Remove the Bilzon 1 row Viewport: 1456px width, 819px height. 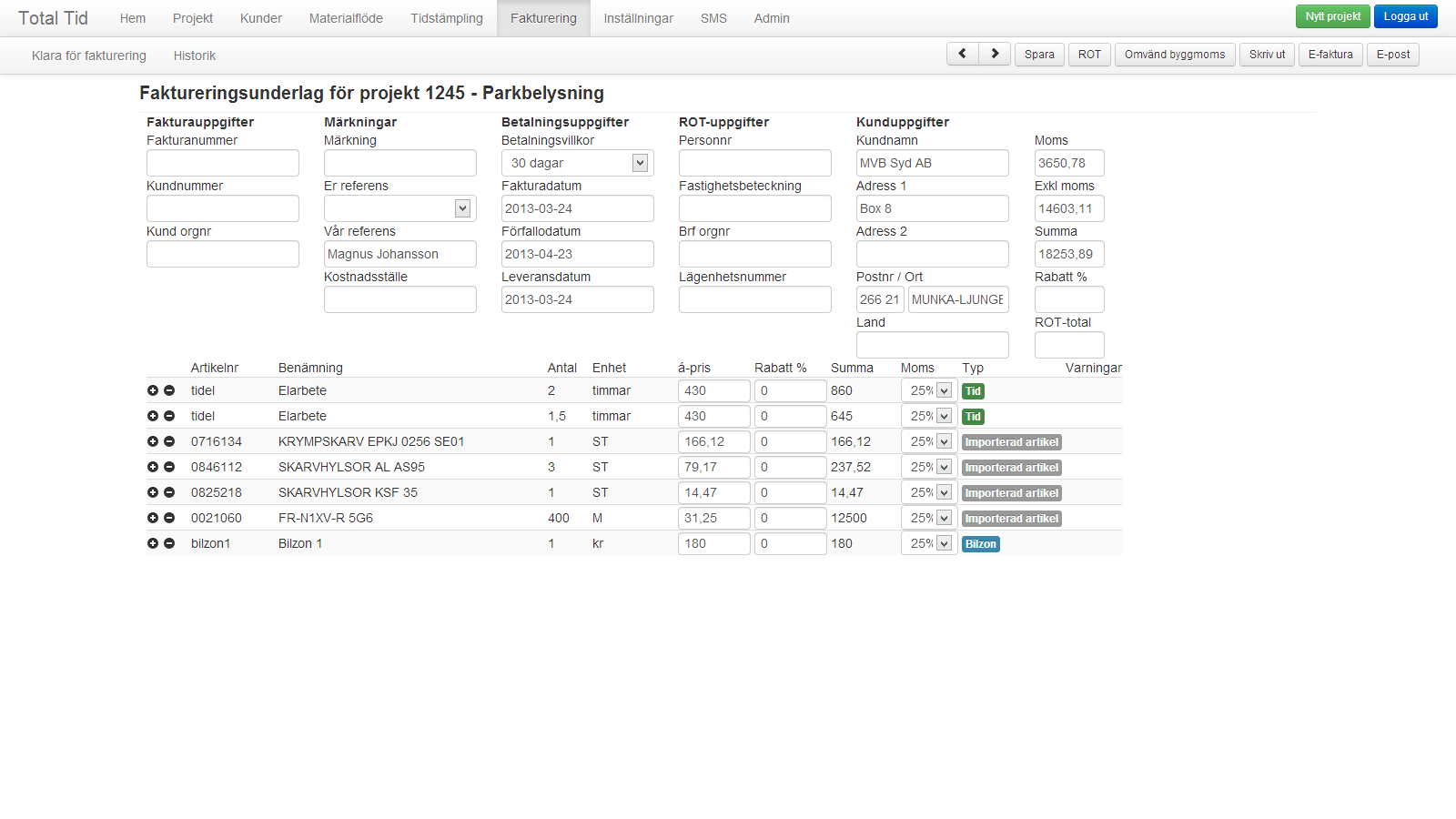click(169, 543)
